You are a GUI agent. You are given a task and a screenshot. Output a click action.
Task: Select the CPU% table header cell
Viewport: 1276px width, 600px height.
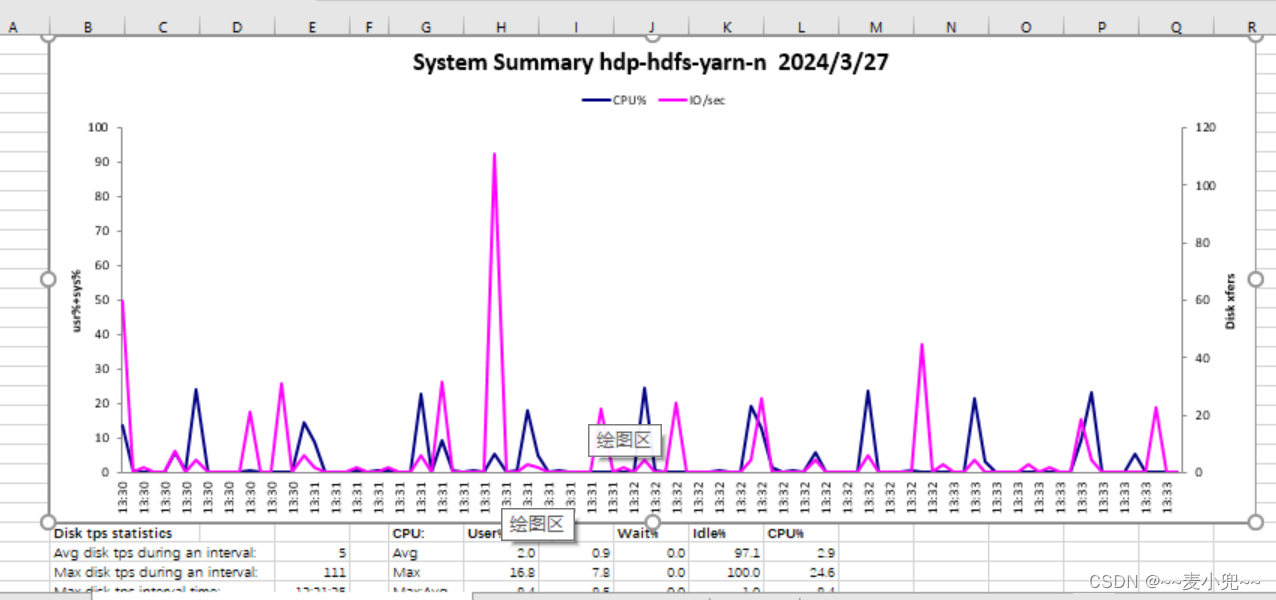801,533
